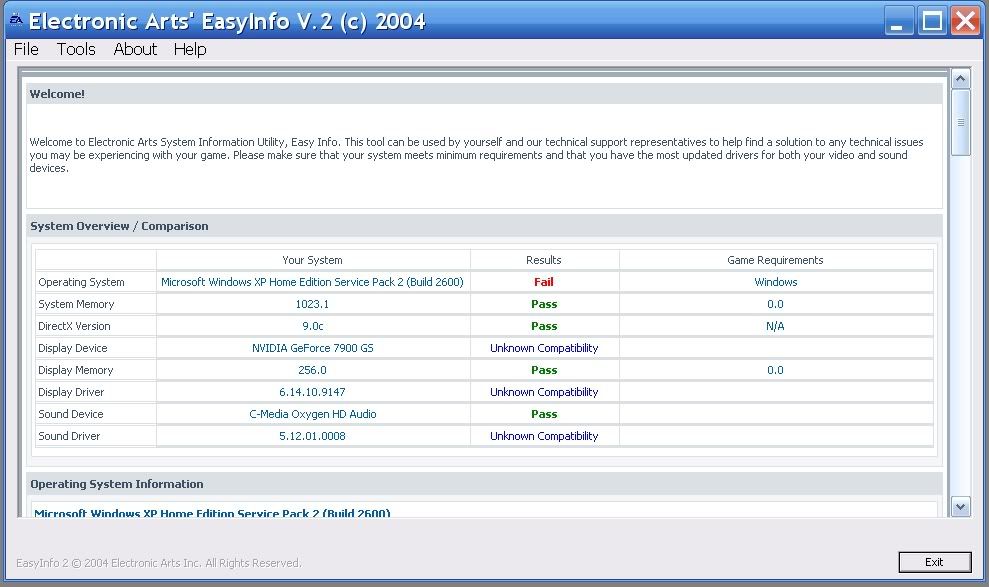Click the 256.0 display memory value
The height and width of the screenshot is (587, 989).
pos(312,370)
